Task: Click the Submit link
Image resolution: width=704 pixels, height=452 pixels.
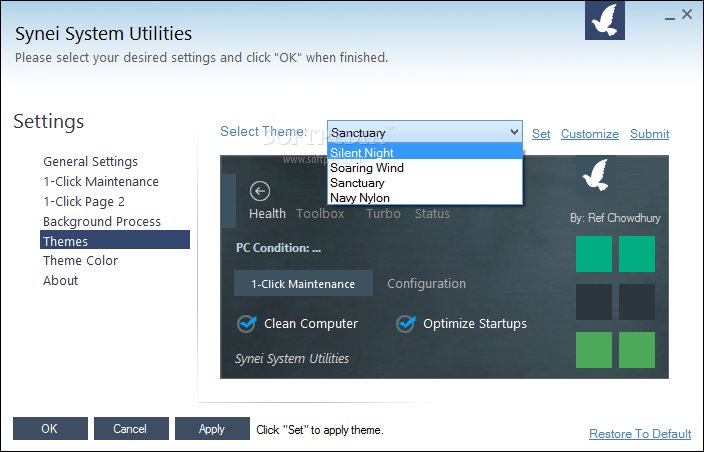Action: 650,134
